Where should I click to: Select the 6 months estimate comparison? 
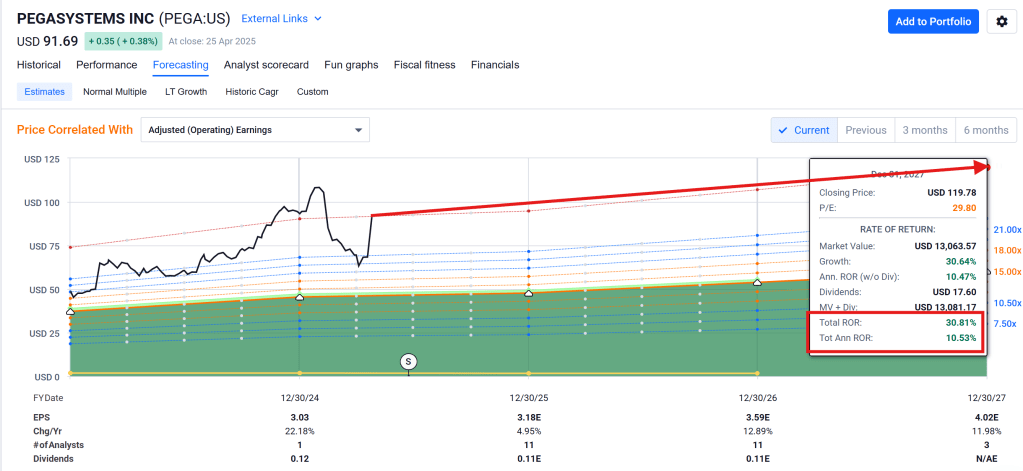[x=985, y=130]
